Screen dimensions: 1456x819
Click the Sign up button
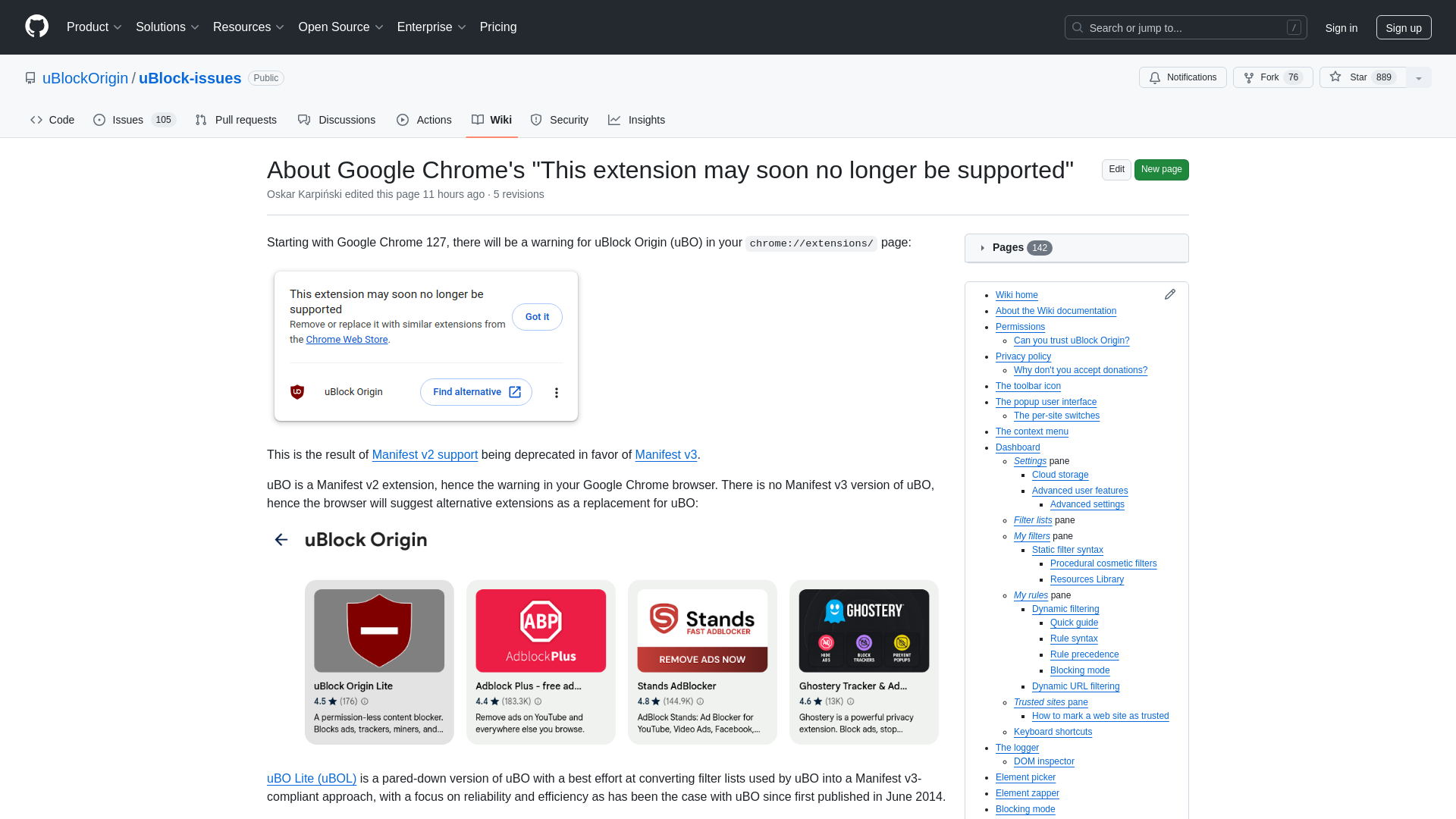(1404, 27)
